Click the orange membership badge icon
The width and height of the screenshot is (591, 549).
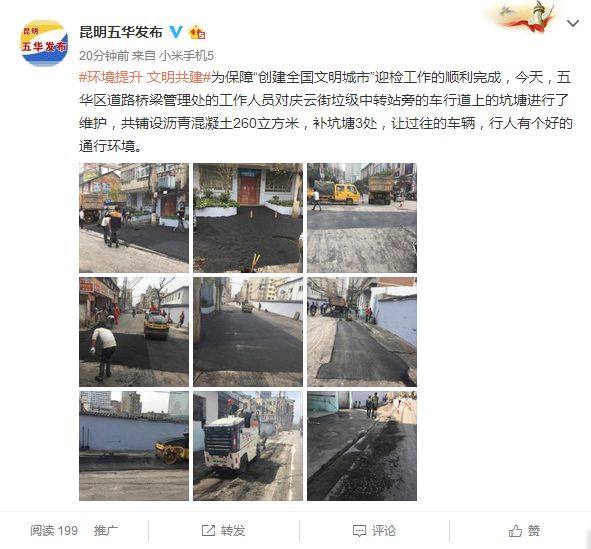pos(197,32)
